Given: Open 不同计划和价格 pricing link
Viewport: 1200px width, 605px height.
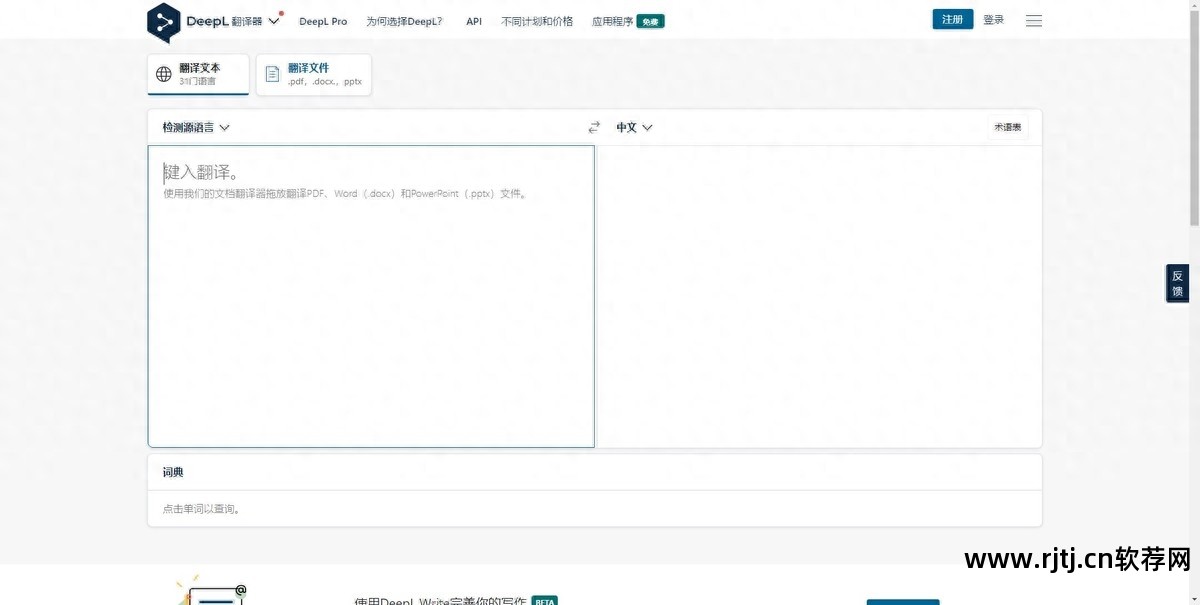Looking at the screenshot, I should [x=537, y=21].
